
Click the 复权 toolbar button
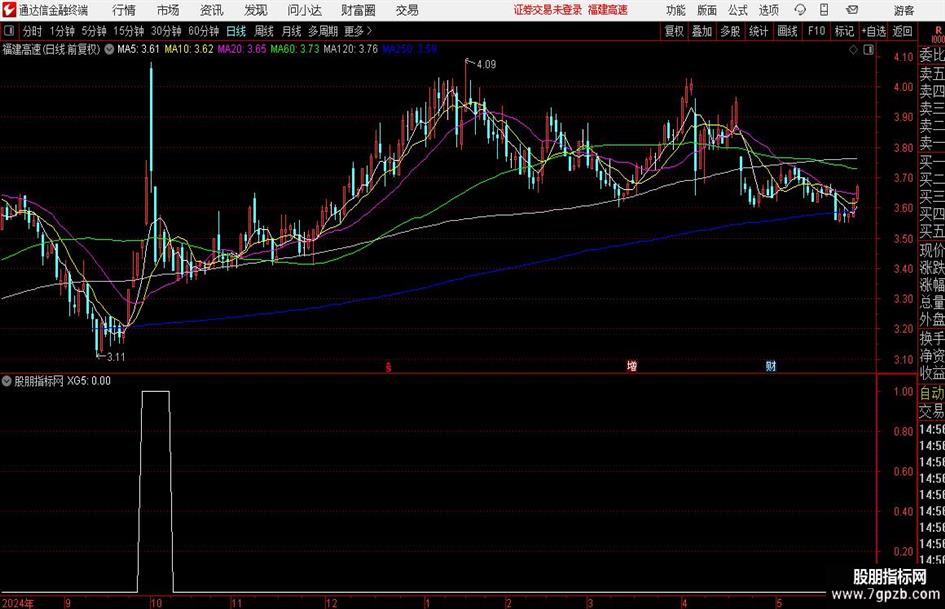[674, 31]
